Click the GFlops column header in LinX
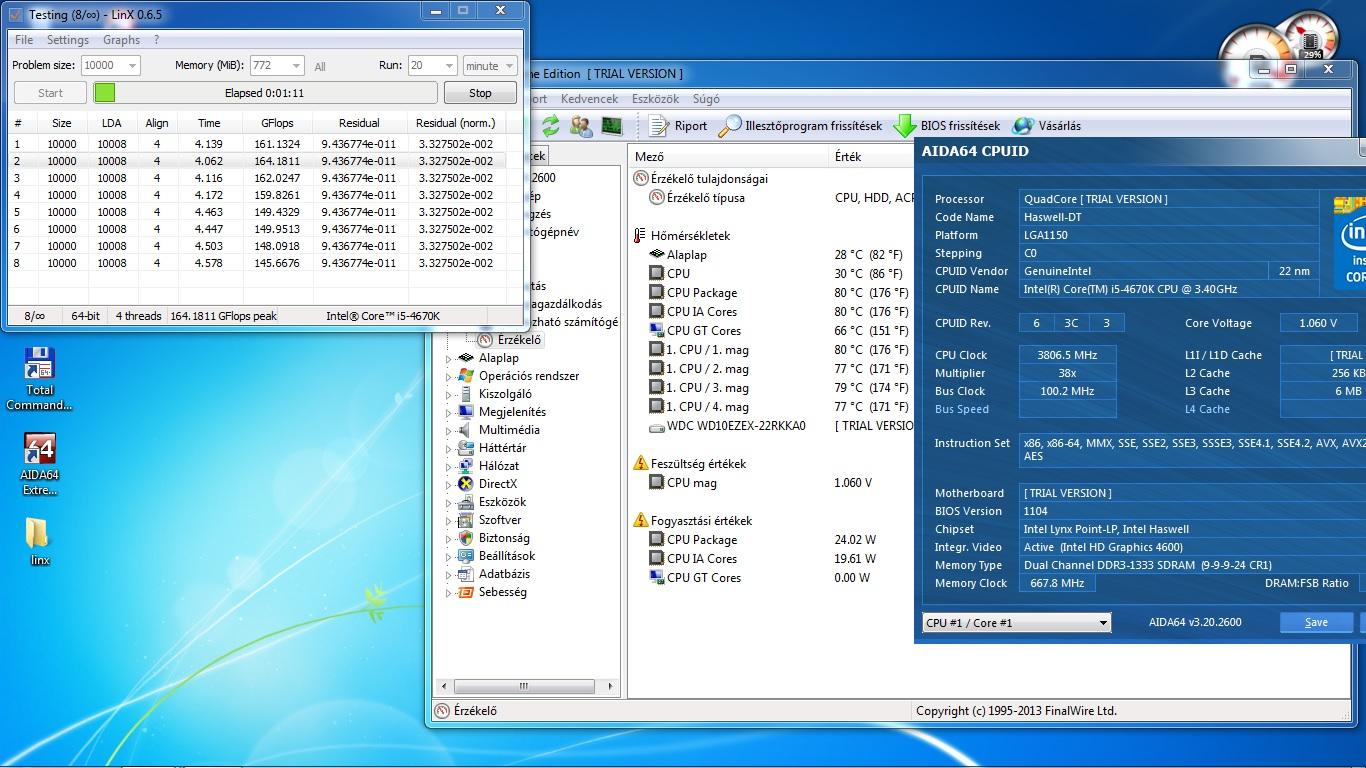 (x=277, y=123)
